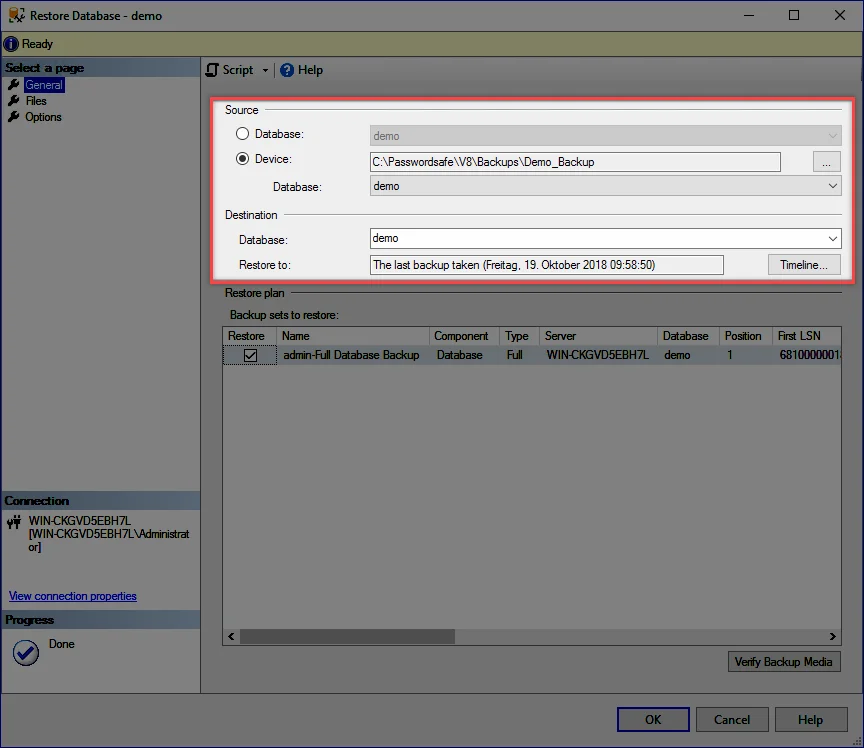Click the Ready info icon
Viewport: 864px width, 748px height.
[11, 44]
